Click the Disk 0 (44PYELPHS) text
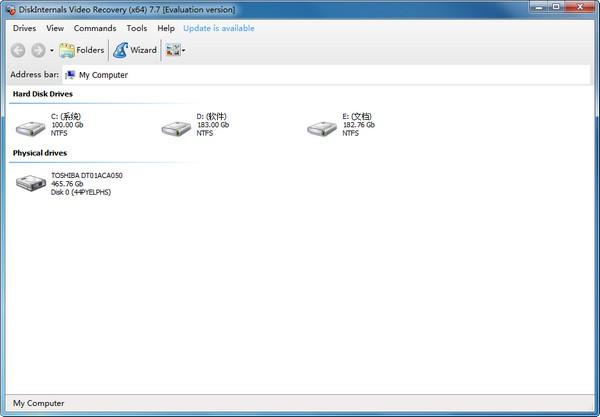600x417 pixels. [x=81, y=192]
